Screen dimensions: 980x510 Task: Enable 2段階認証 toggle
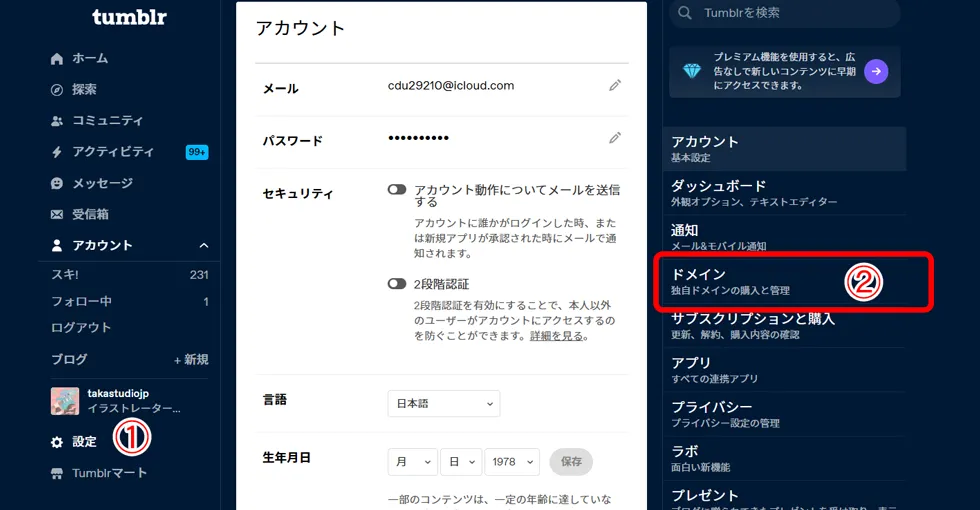click(x=397, y=284)
